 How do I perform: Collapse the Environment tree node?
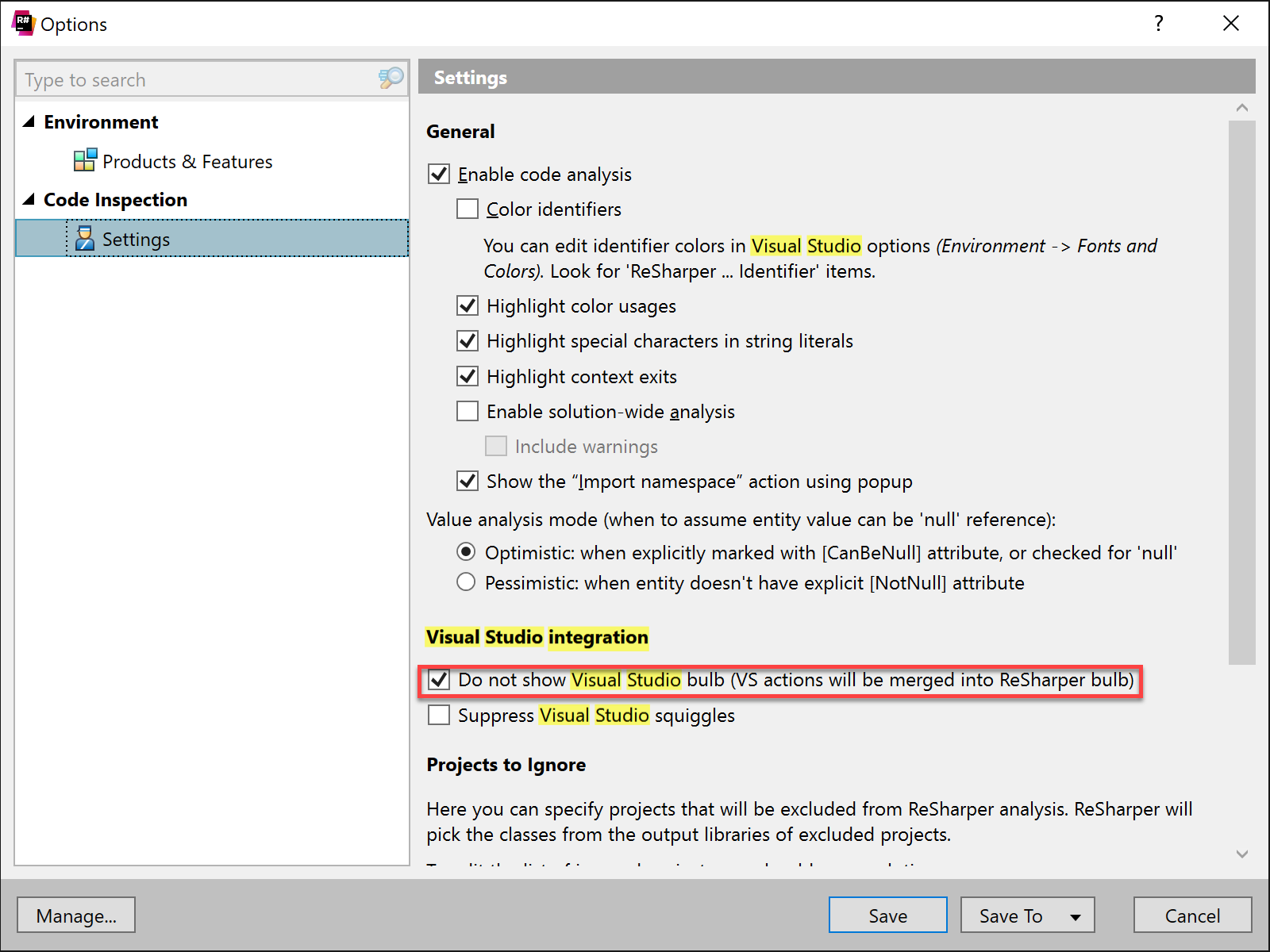pos(29,121)
